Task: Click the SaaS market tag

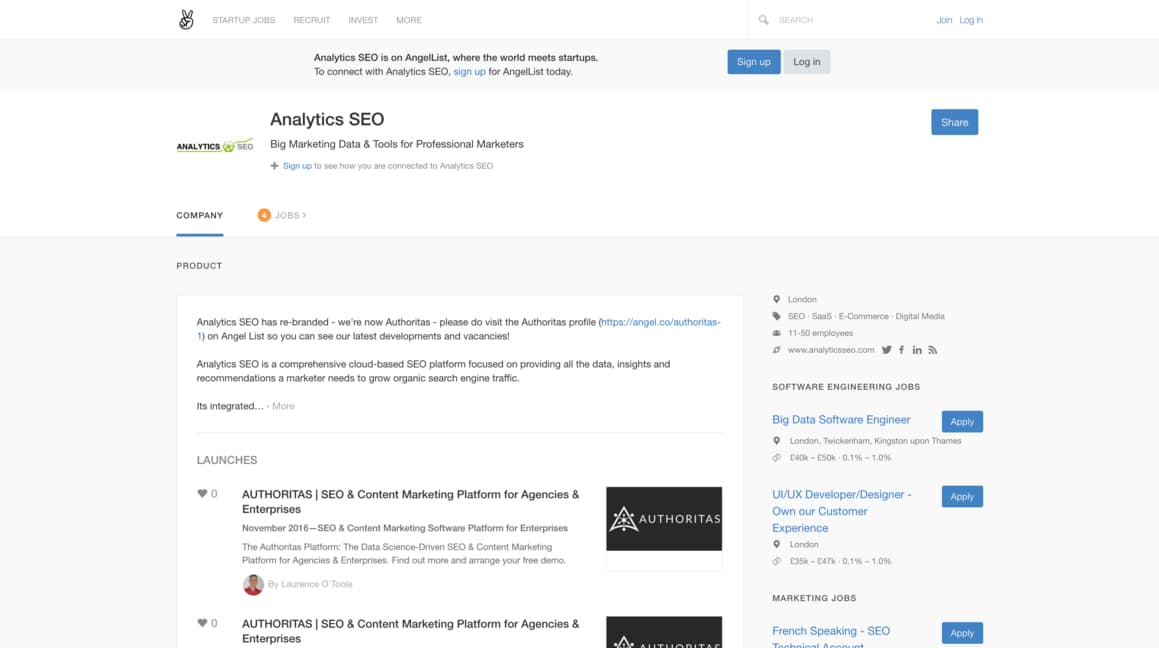Action: point(821,316)
